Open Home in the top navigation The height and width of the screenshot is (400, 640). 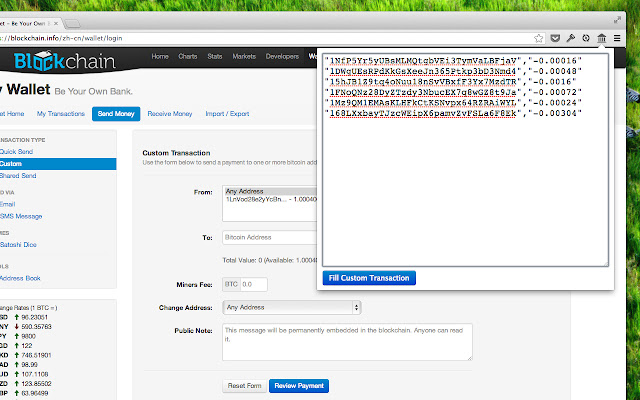160,56
